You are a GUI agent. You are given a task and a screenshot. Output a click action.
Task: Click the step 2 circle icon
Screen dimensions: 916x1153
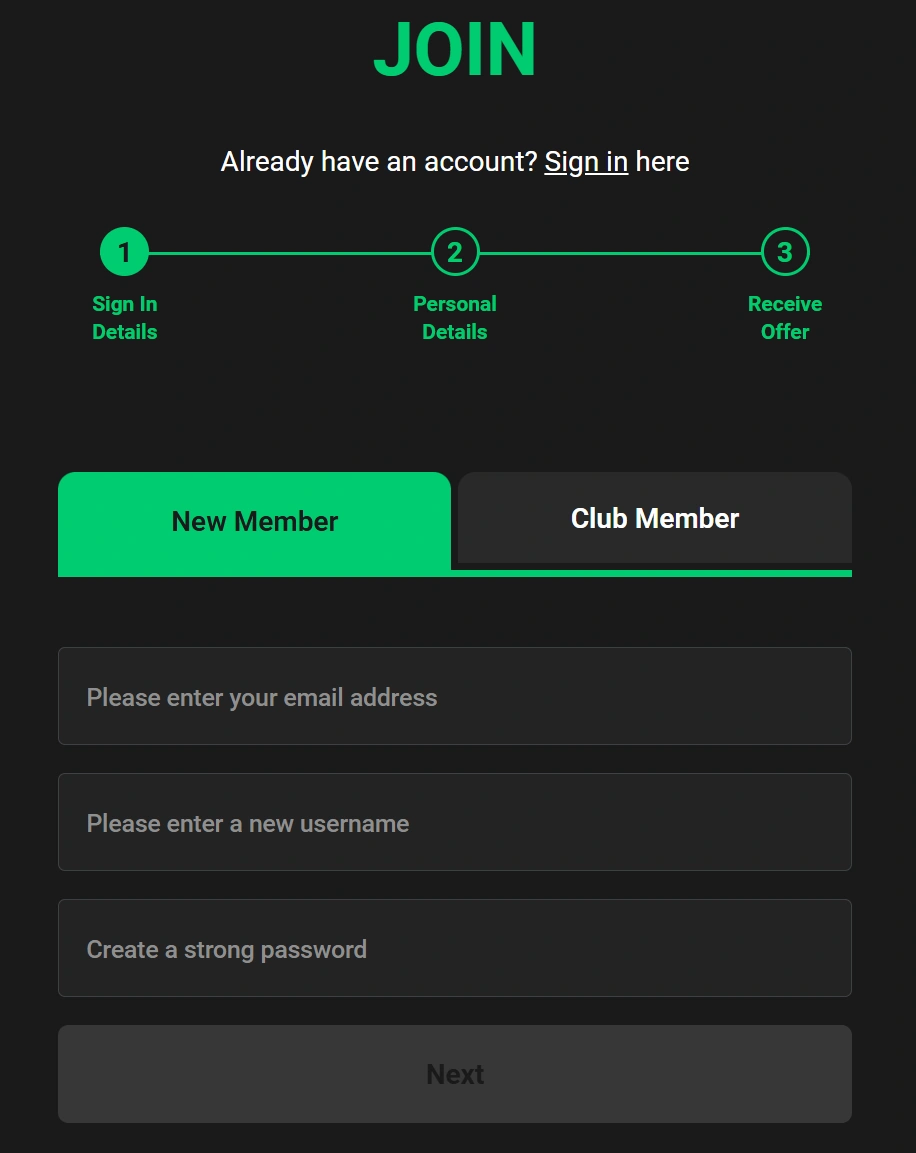pos(455,251)
